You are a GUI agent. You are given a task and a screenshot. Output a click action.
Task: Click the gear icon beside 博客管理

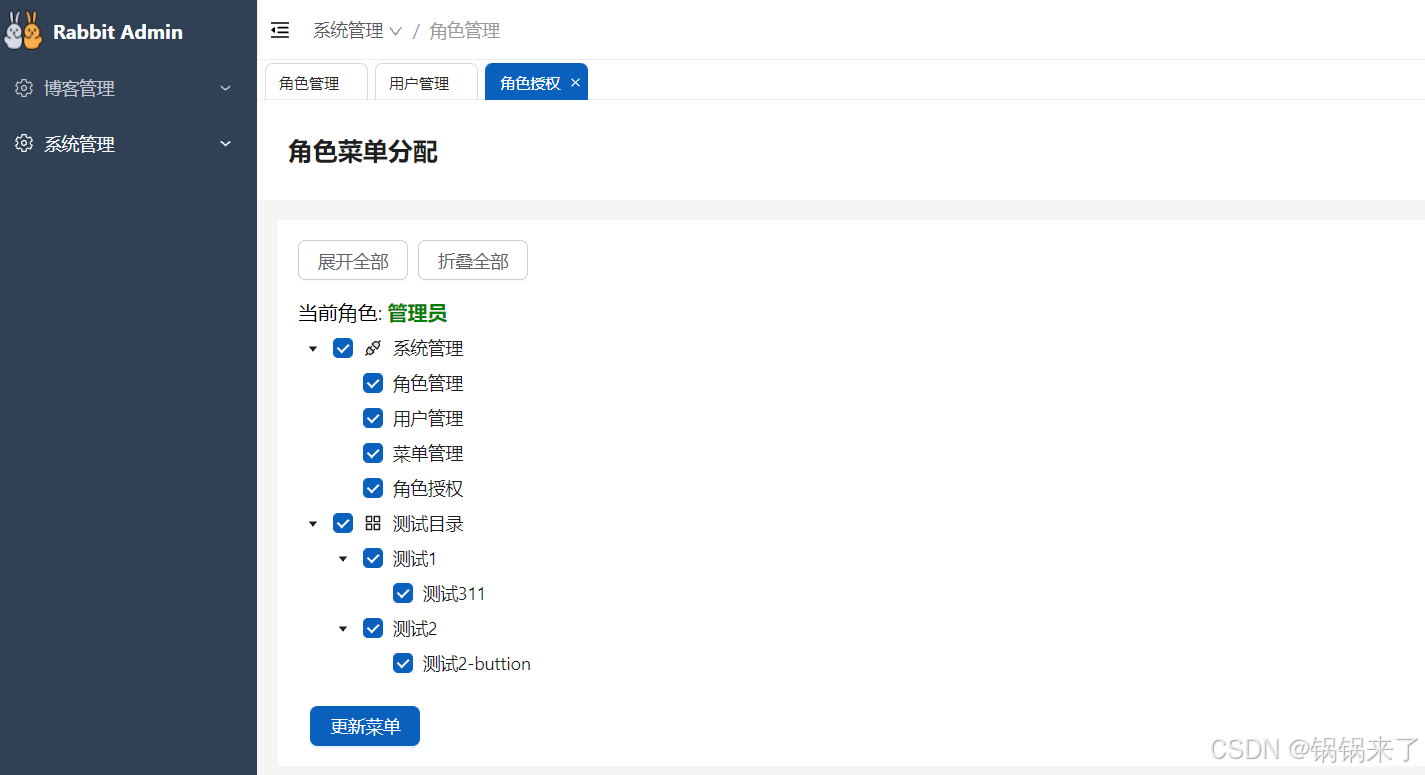(23, 88)
